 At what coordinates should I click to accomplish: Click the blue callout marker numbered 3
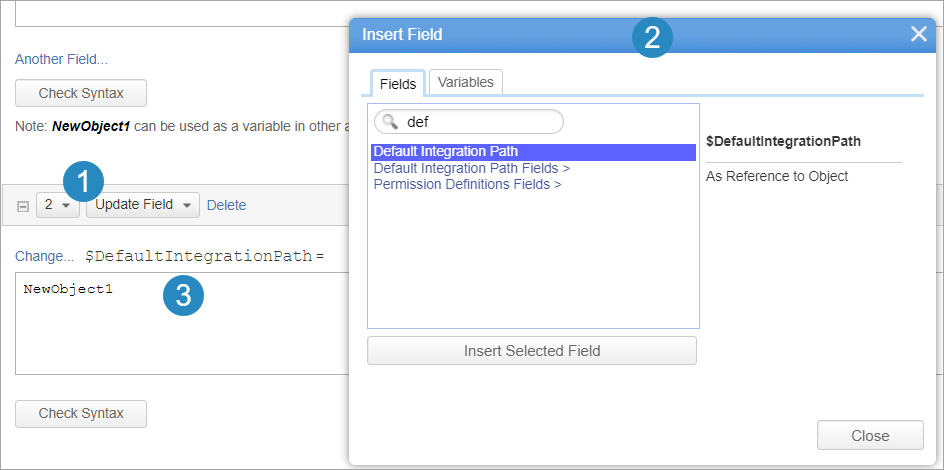pyautogui.click(x=184, y=296)
